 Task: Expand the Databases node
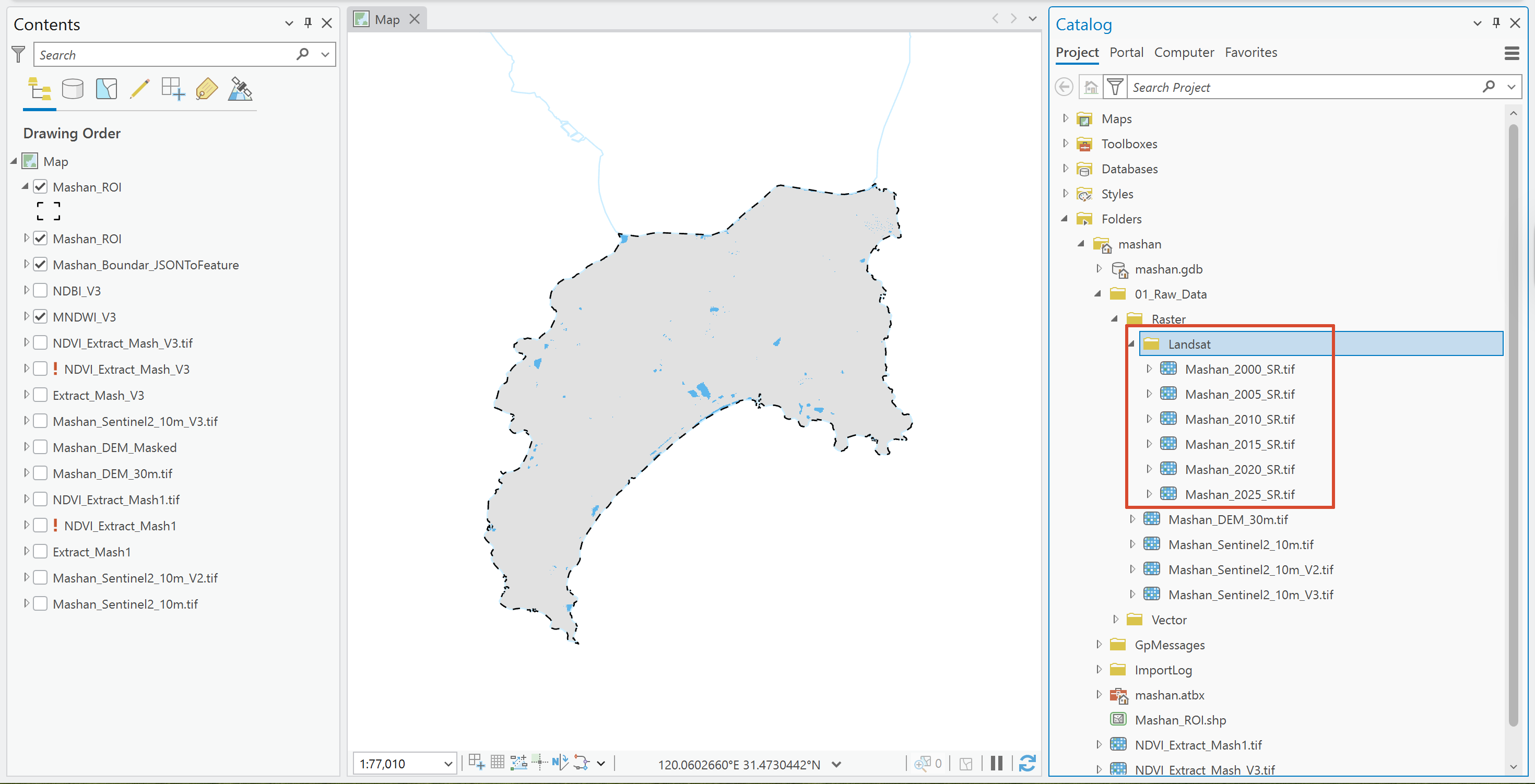(1066, 168)
